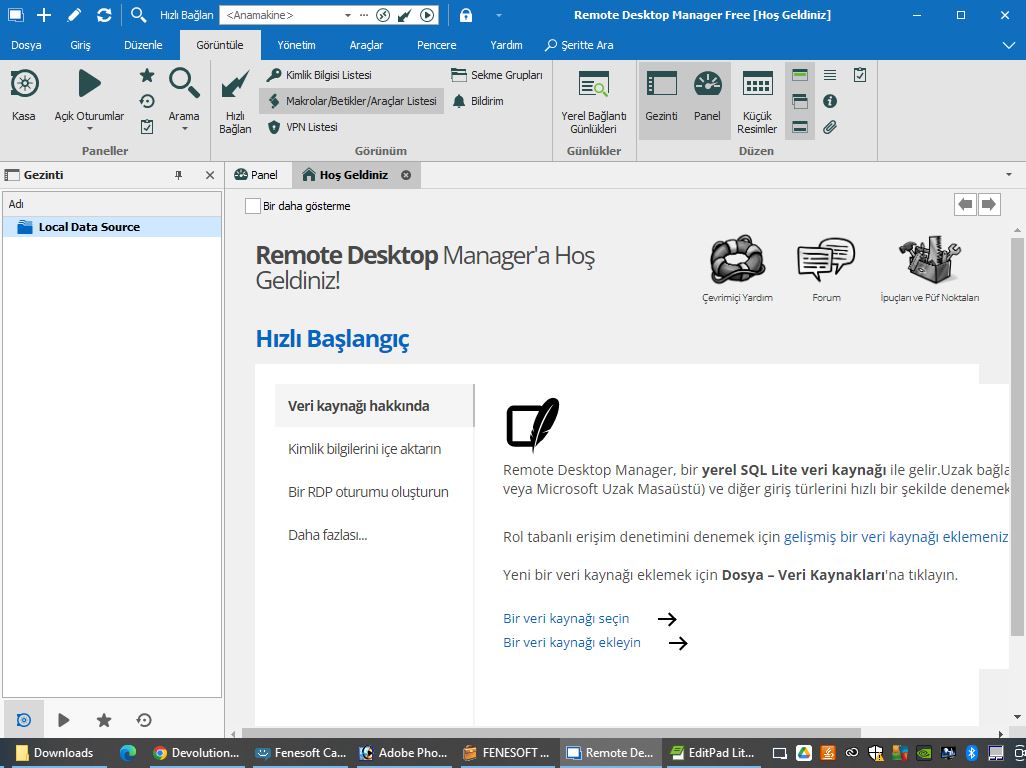Click the info circle icon in Düzen group
This screenshot has width=1026, height=768.
pyautogui.click(x=830, y=101)
